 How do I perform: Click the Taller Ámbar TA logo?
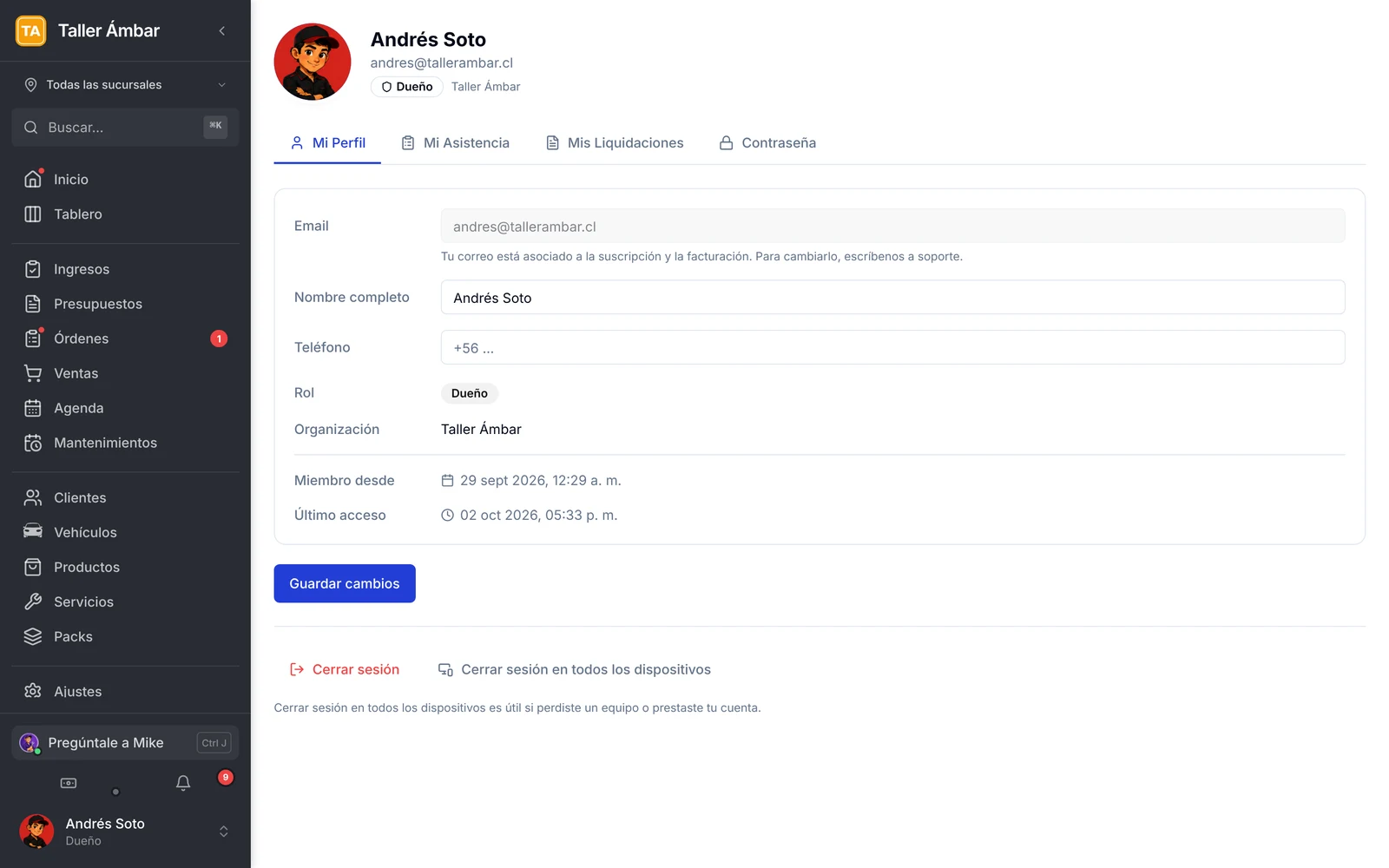tap(31, 30)
